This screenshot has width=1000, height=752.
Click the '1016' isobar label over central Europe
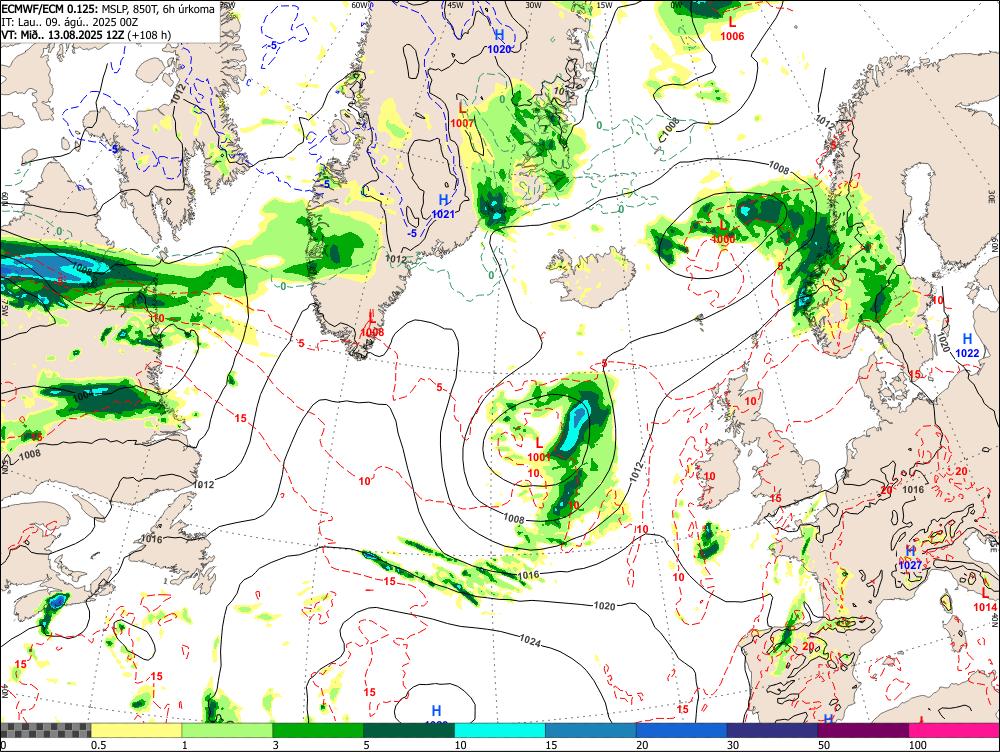[x=913, y=489]
